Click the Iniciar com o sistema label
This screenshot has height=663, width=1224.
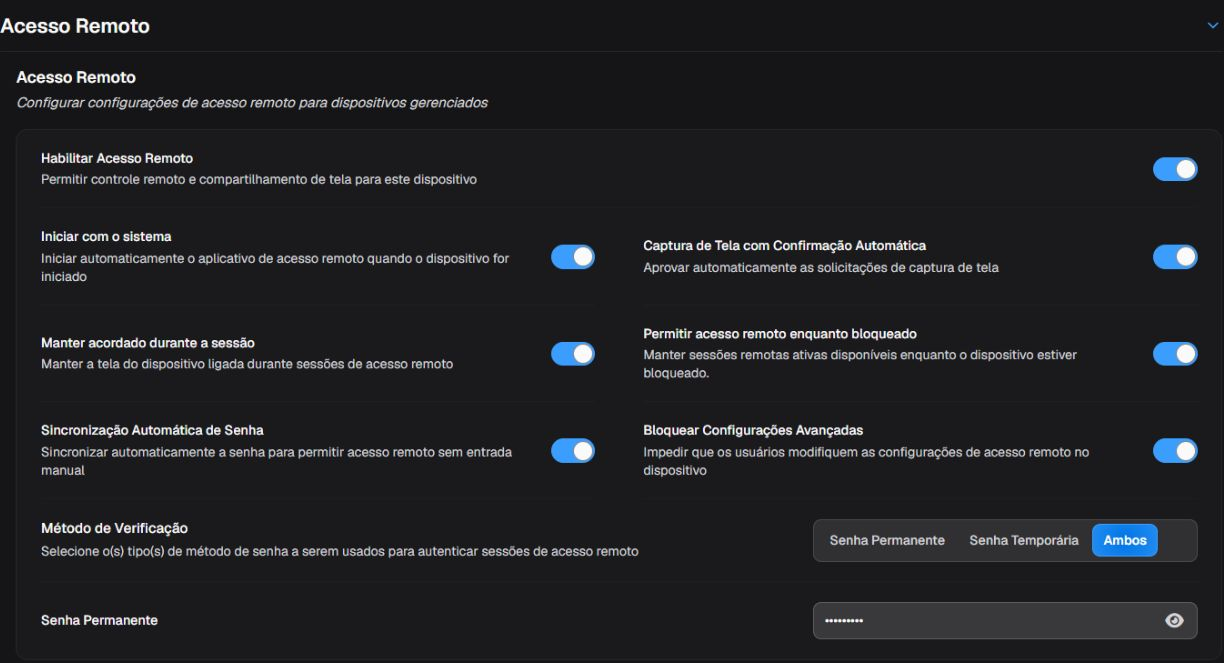tap(106, 236)
